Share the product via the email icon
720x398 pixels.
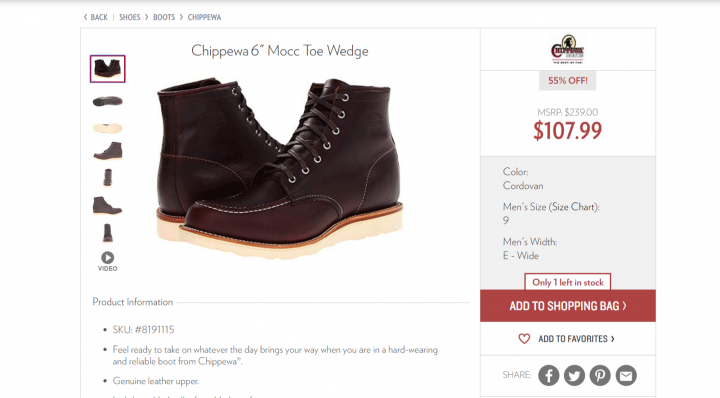click(626, 375)
